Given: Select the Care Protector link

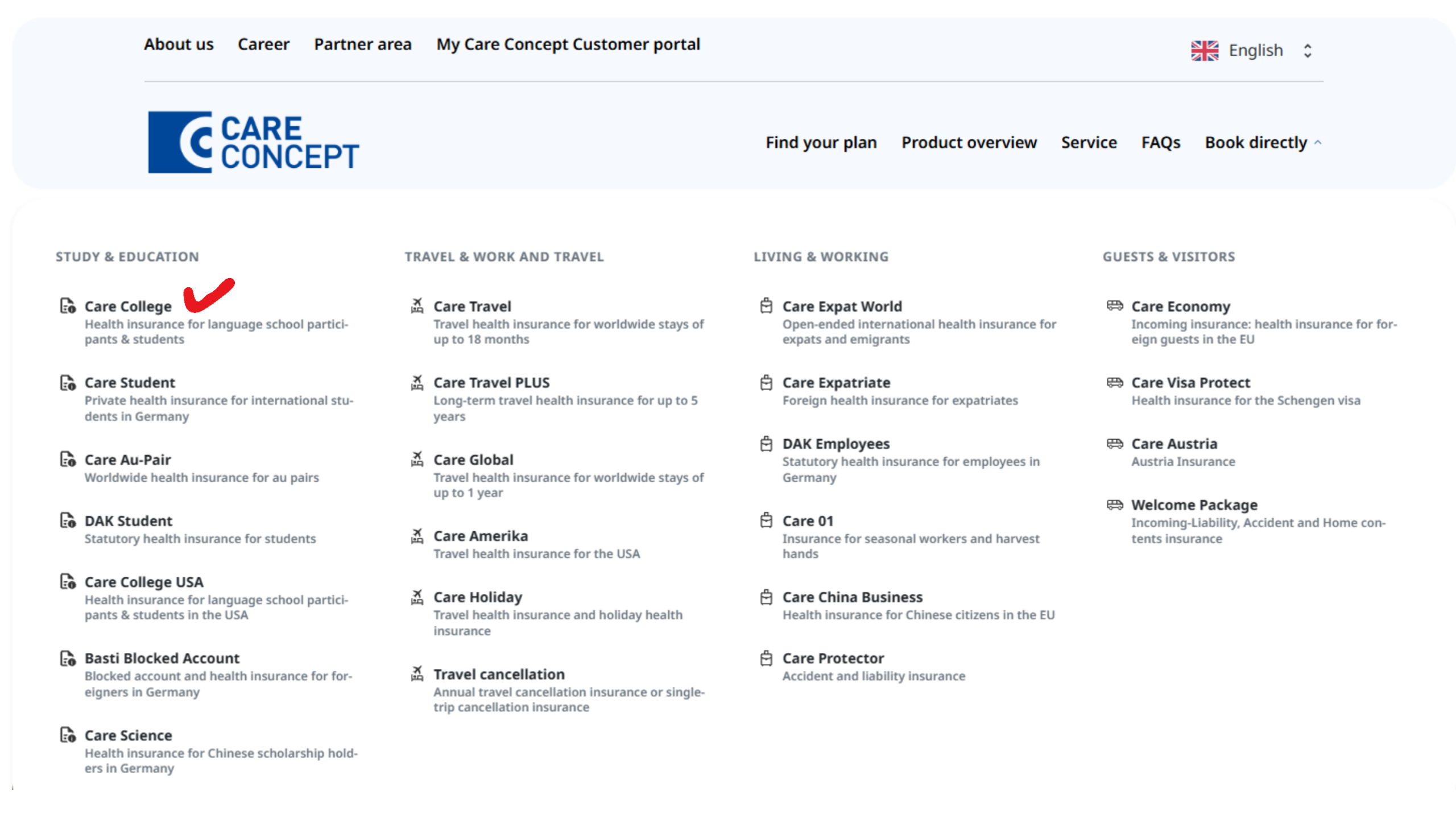Looking at the screenshot, I should tap(833, 659).
